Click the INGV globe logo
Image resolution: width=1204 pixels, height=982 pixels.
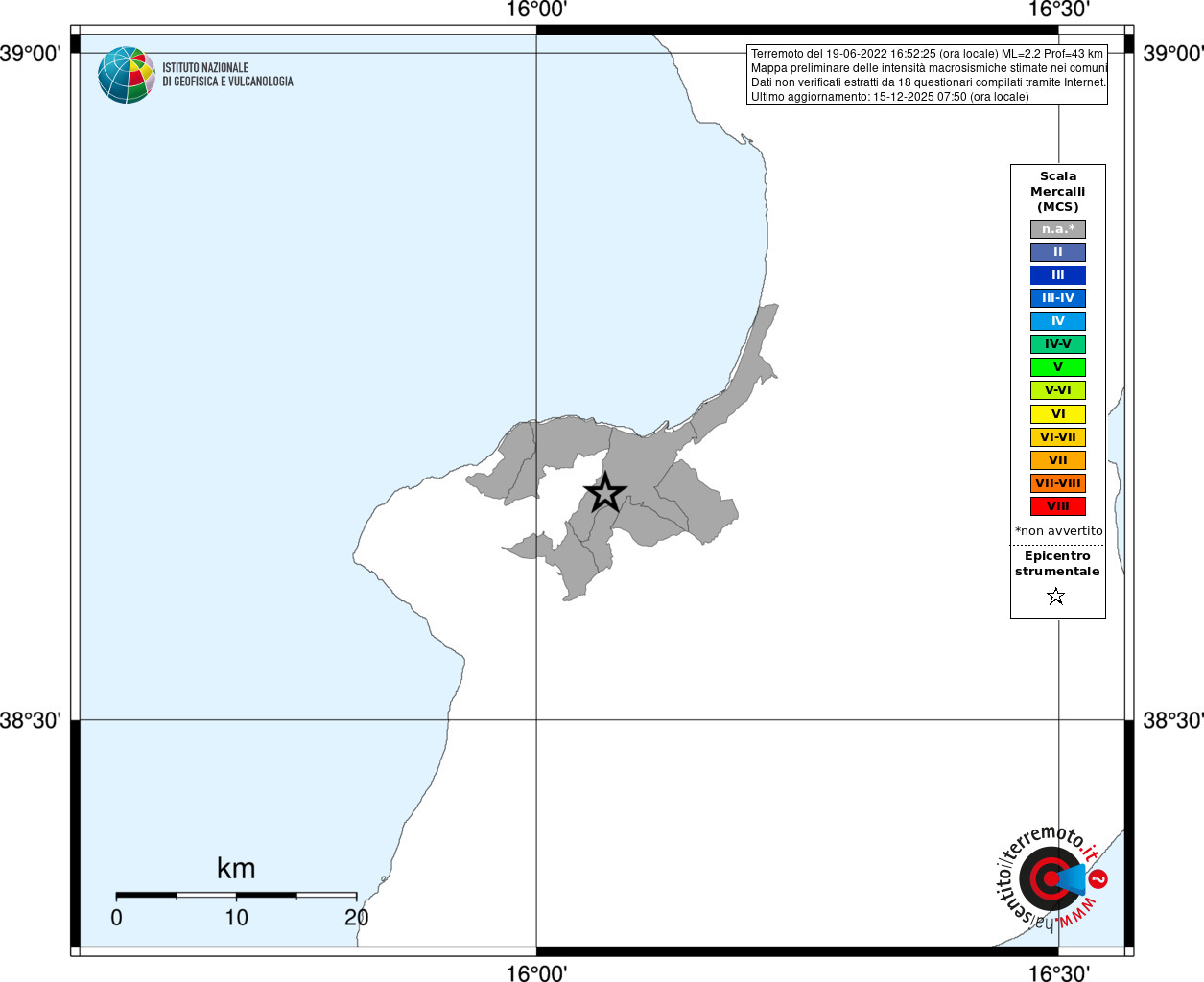[126, 75]
